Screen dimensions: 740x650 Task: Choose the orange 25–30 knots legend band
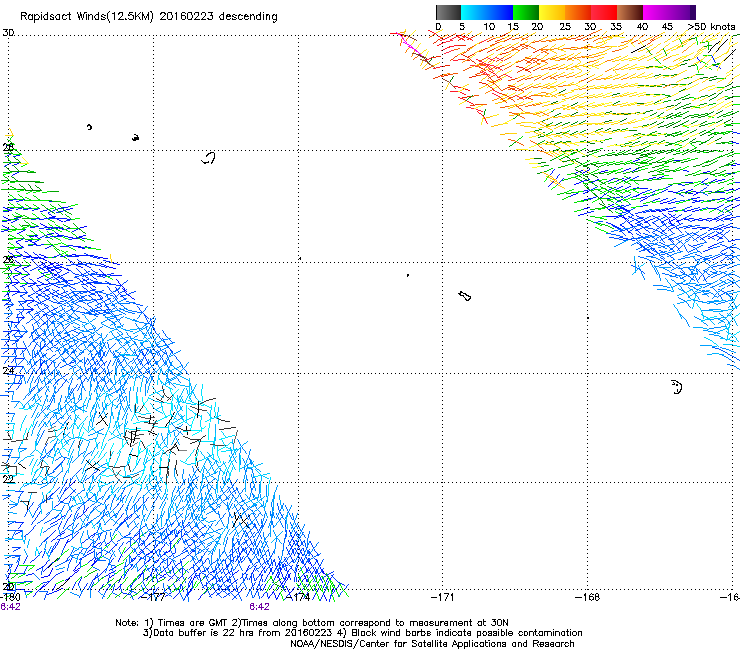click(x=578, y=12)
